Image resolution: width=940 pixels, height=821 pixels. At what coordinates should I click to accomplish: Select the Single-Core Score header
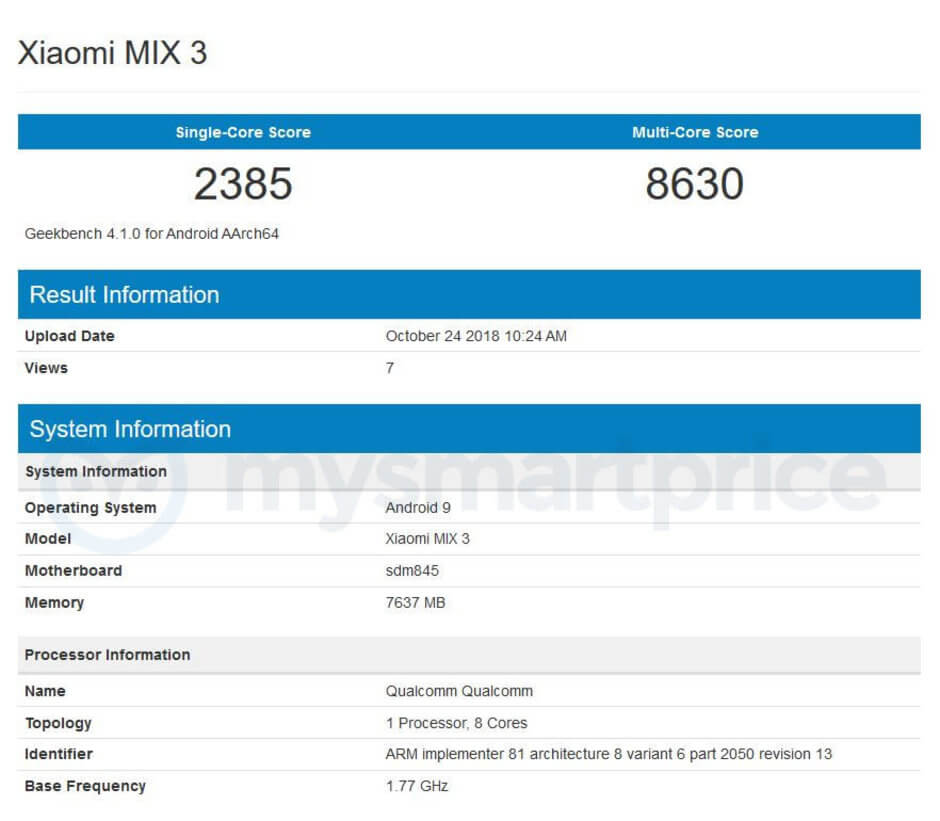pos(243,132)
